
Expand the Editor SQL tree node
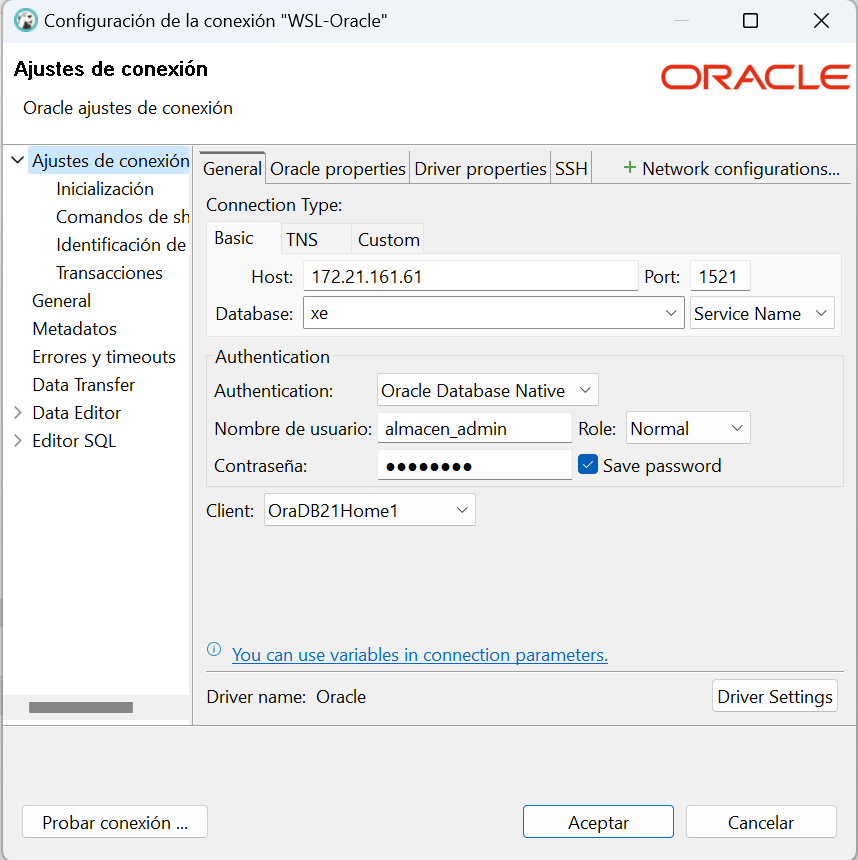[18, 440]
